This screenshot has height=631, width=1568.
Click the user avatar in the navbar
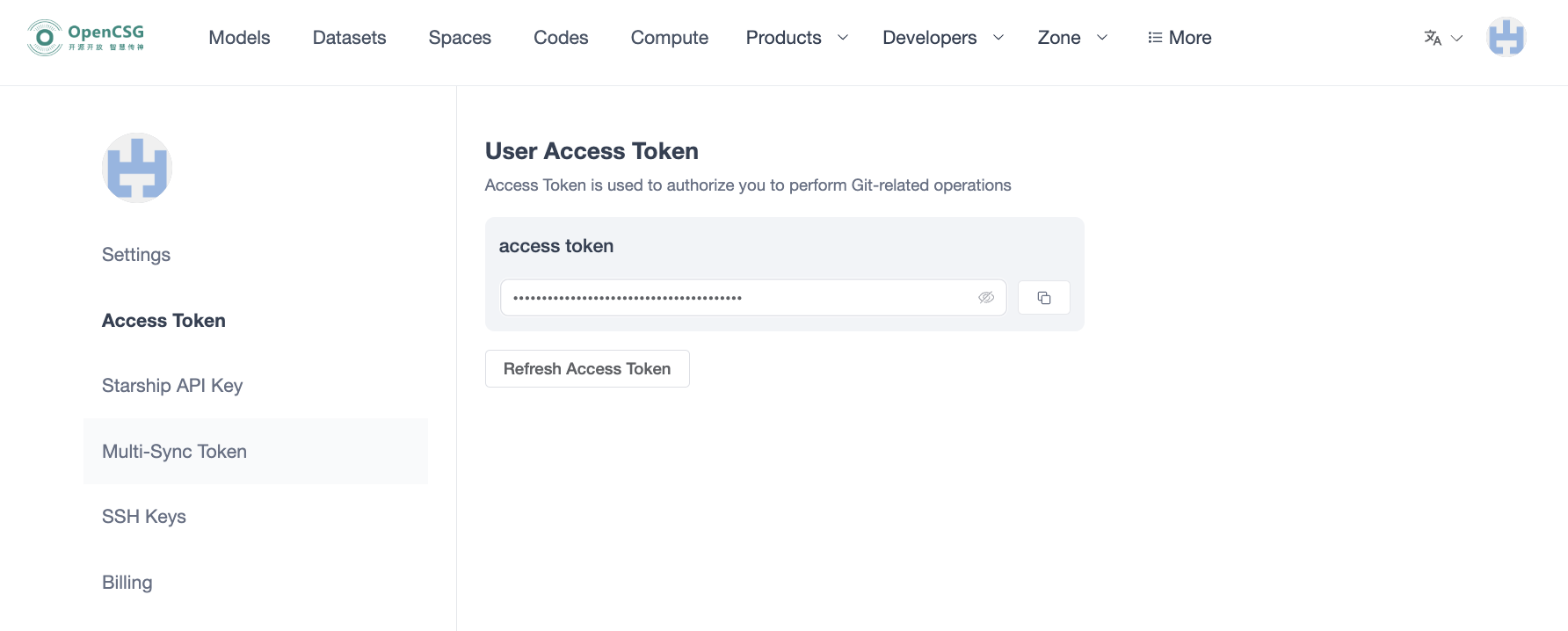click(1506, 38)
